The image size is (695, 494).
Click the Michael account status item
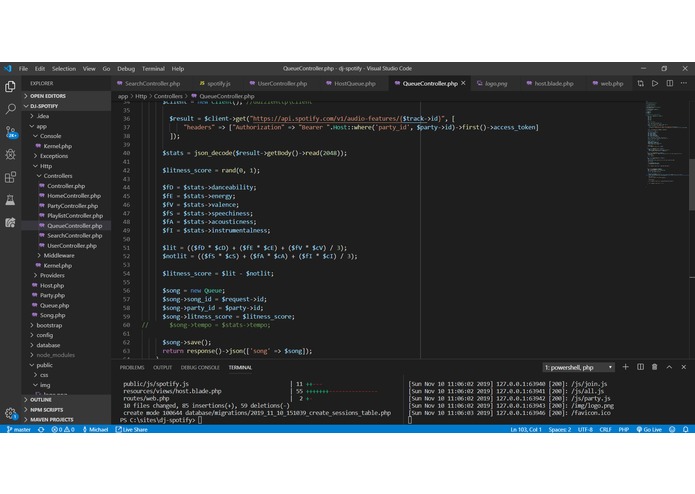point(95,429)
